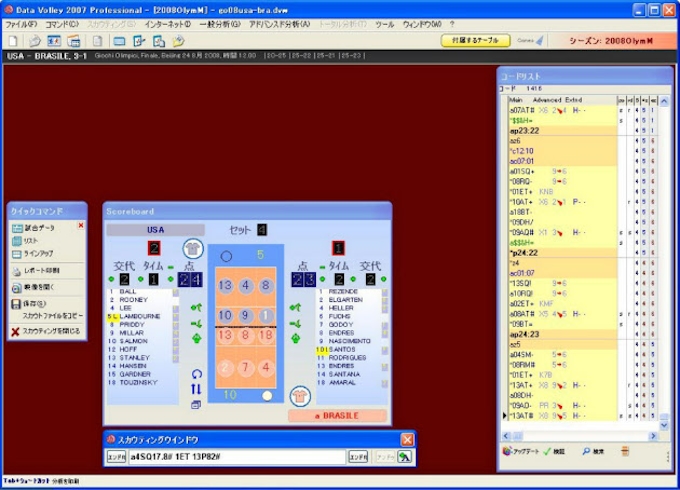Click the Brazil team jersey icon
Image resolution: width=680 pixels, height=490 pixels.
tap(299, 394)
